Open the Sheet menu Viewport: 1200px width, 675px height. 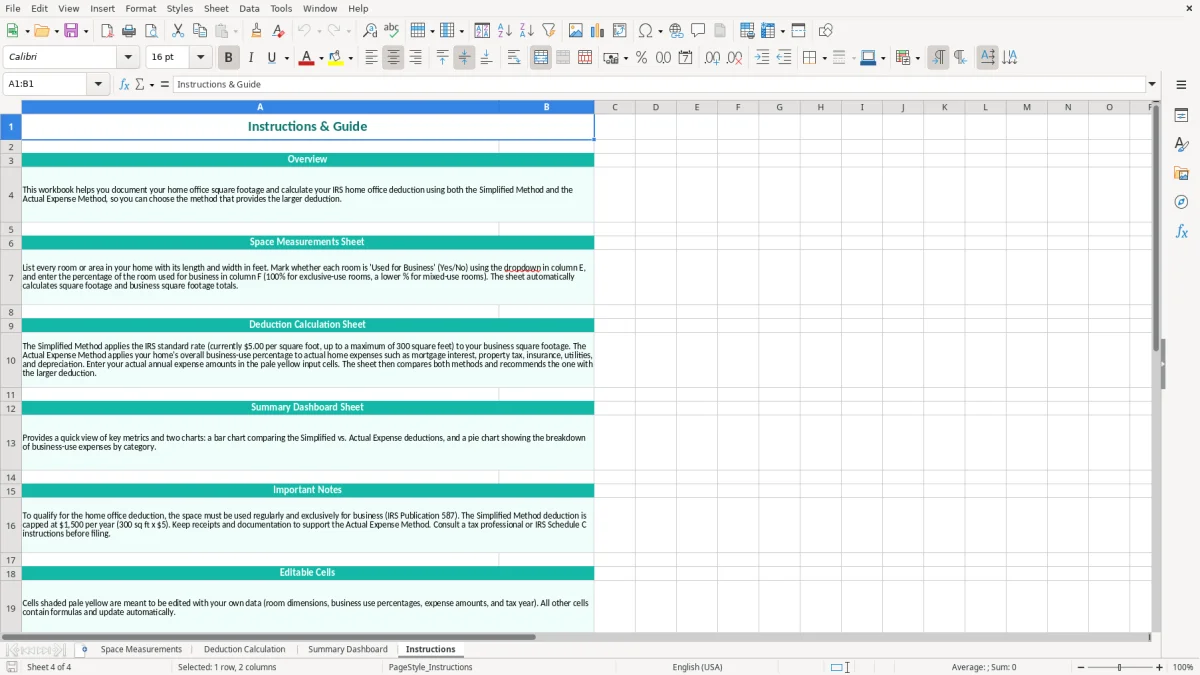click(x=216, y=8)
